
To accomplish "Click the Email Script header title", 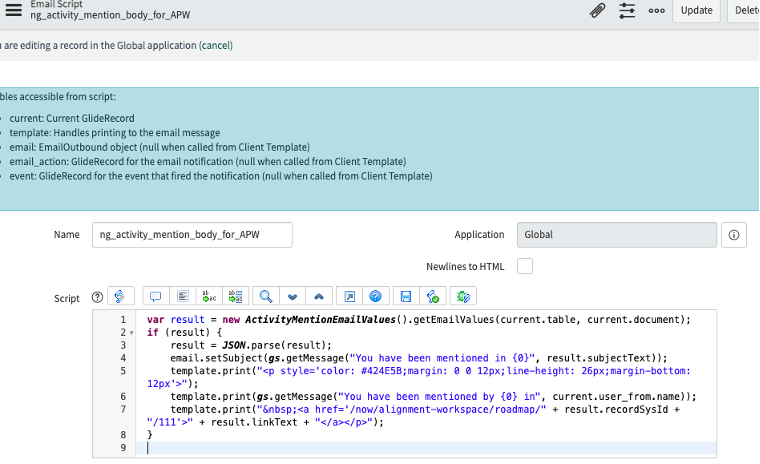I will point(56,4).
